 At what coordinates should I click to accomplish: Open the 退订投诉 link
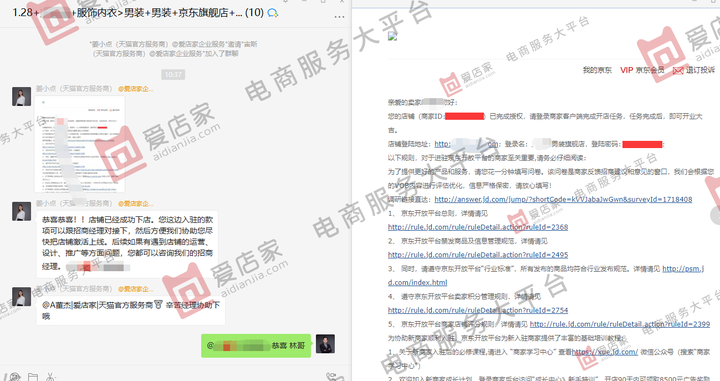tap(700, 70)
